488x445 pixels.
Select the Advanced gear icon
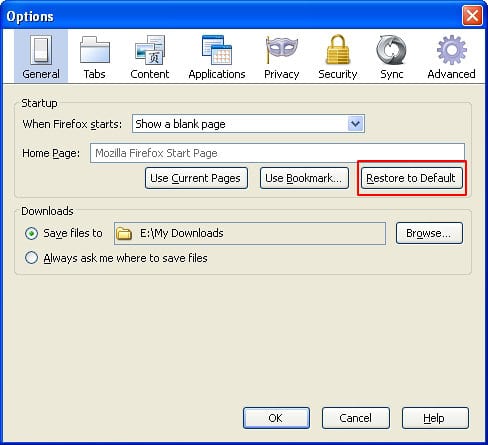(452, 50)
